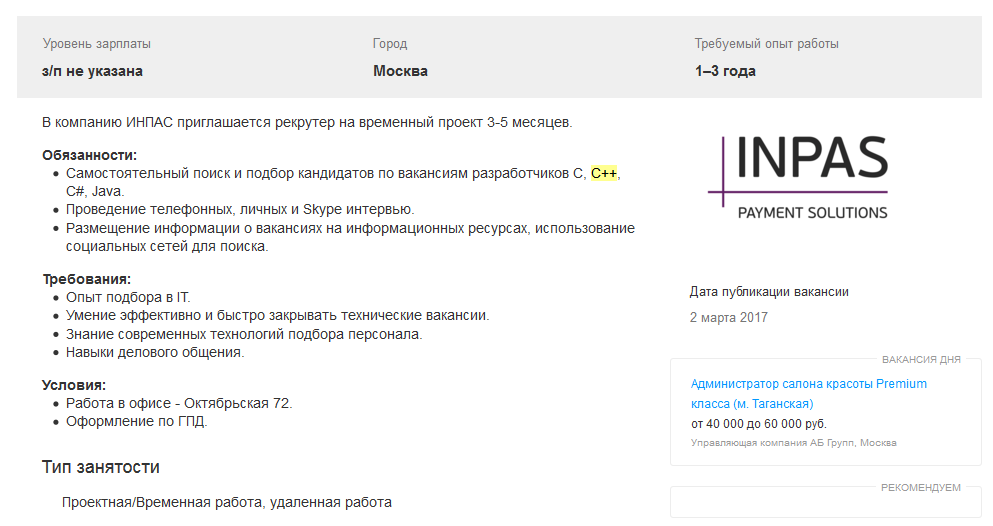Click the INPAS Payment Solutions company logo

(798, 177)
